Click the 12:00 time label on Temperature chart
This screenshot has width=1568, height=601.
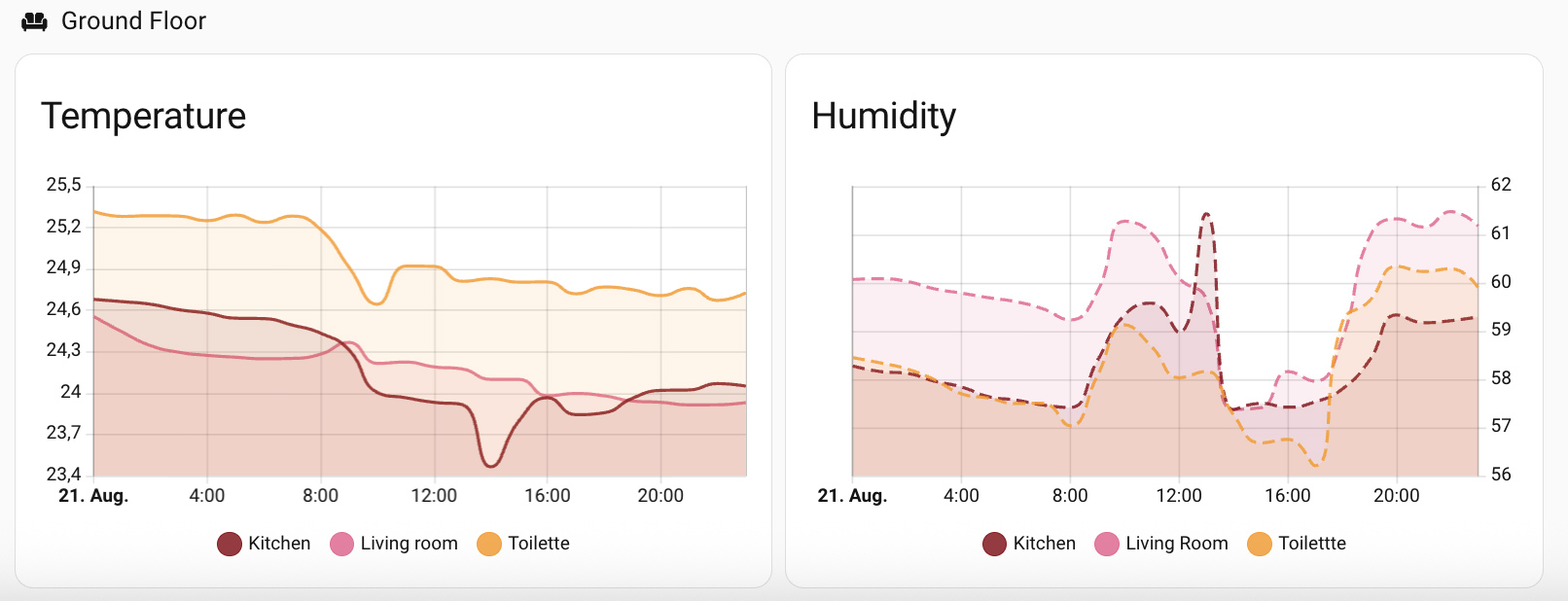tap(434, 496)
